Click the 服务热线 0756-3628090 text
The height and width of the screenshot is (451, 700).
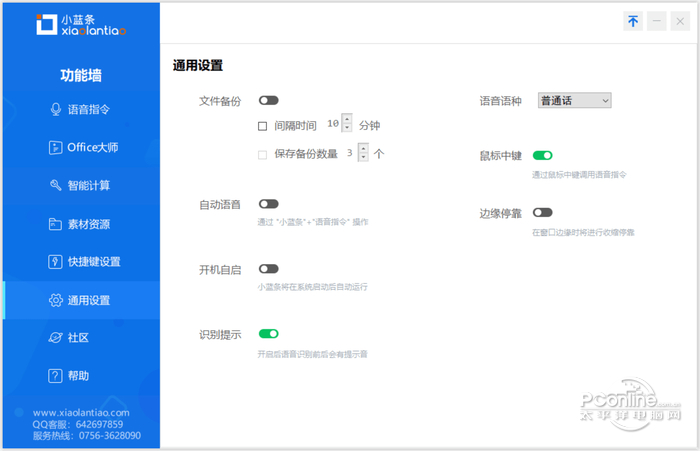[x=87, y=435]
